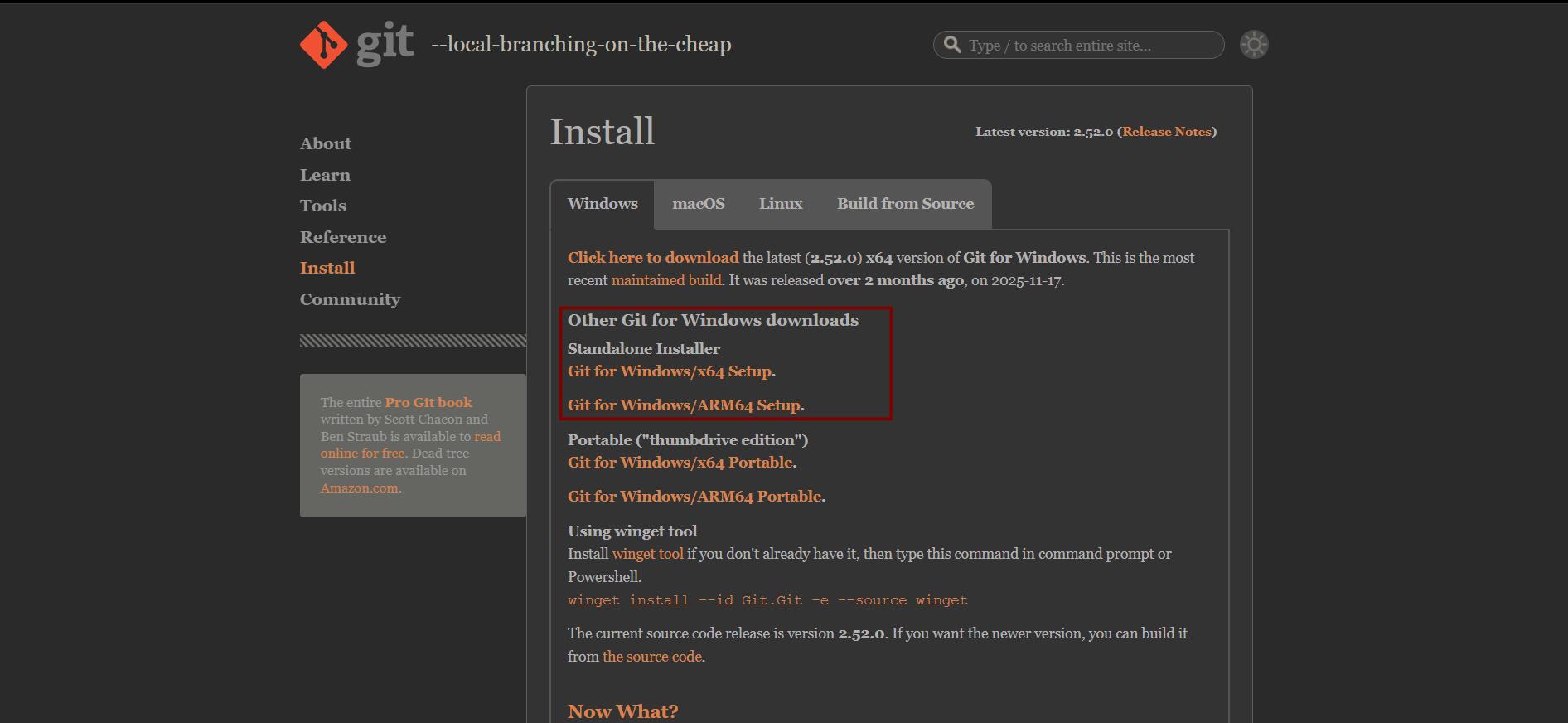Click the winget install command text
Image resolution: width=1568 pixels, height=723 pixels.
tap(767, 600)
